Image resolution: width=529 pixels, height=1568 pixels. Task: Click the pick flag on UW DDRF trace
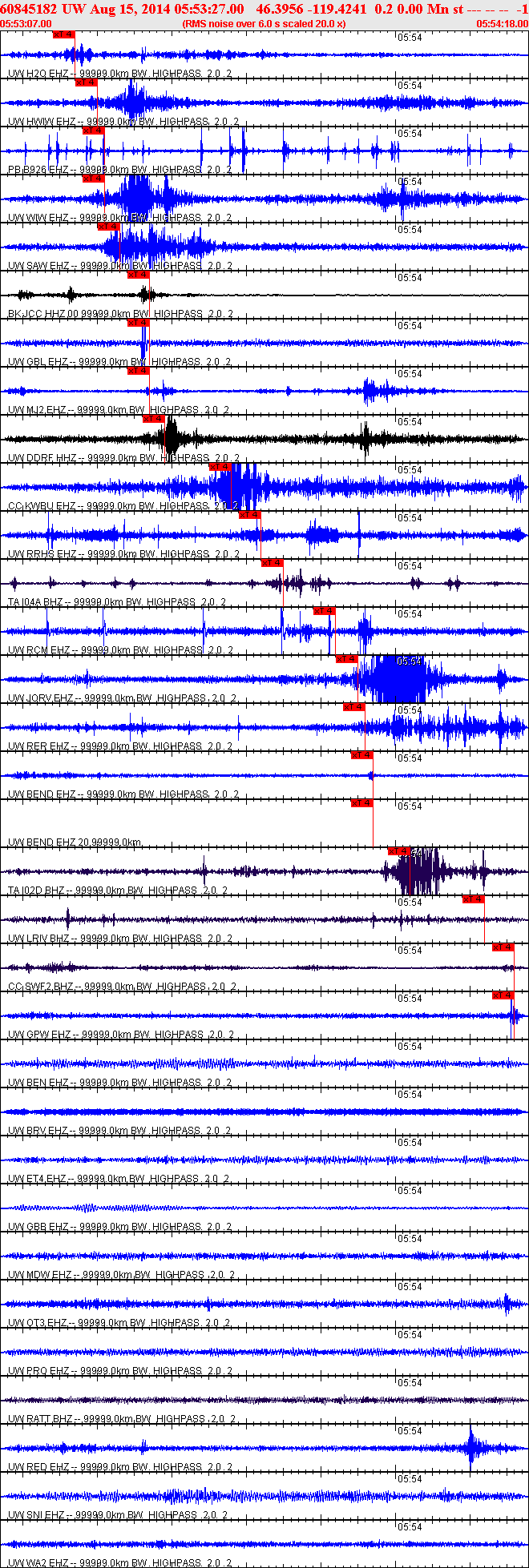154,419
